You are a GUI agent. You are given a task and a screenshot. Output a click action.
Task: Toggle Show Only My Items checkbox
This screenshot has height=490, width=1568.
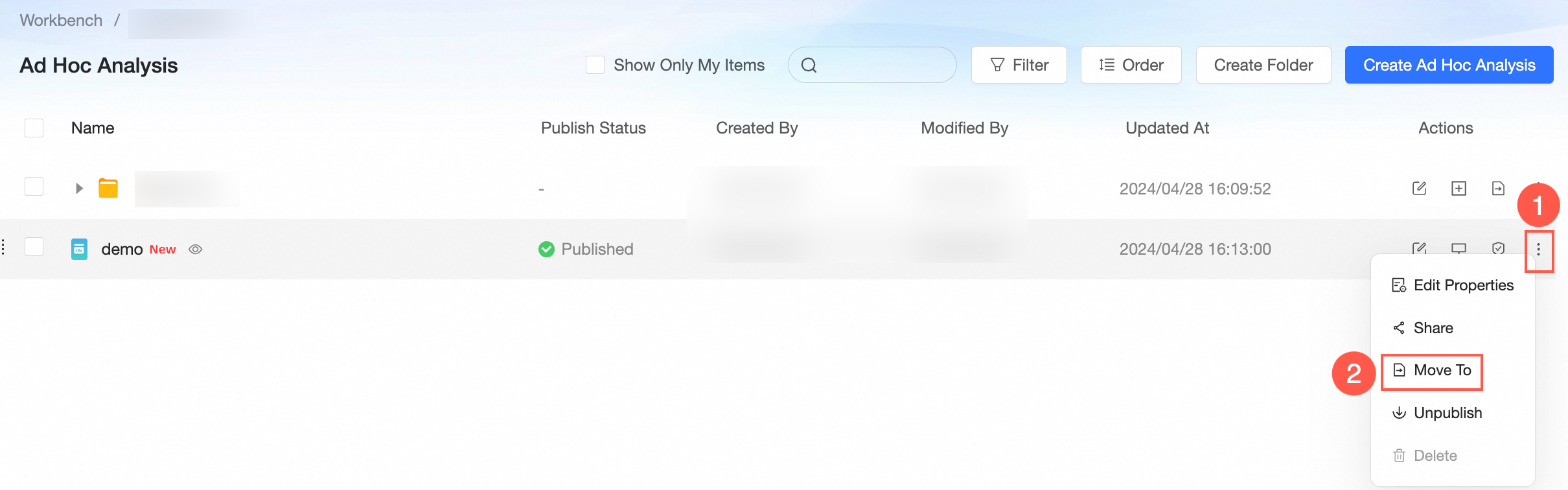click(595, 65)
